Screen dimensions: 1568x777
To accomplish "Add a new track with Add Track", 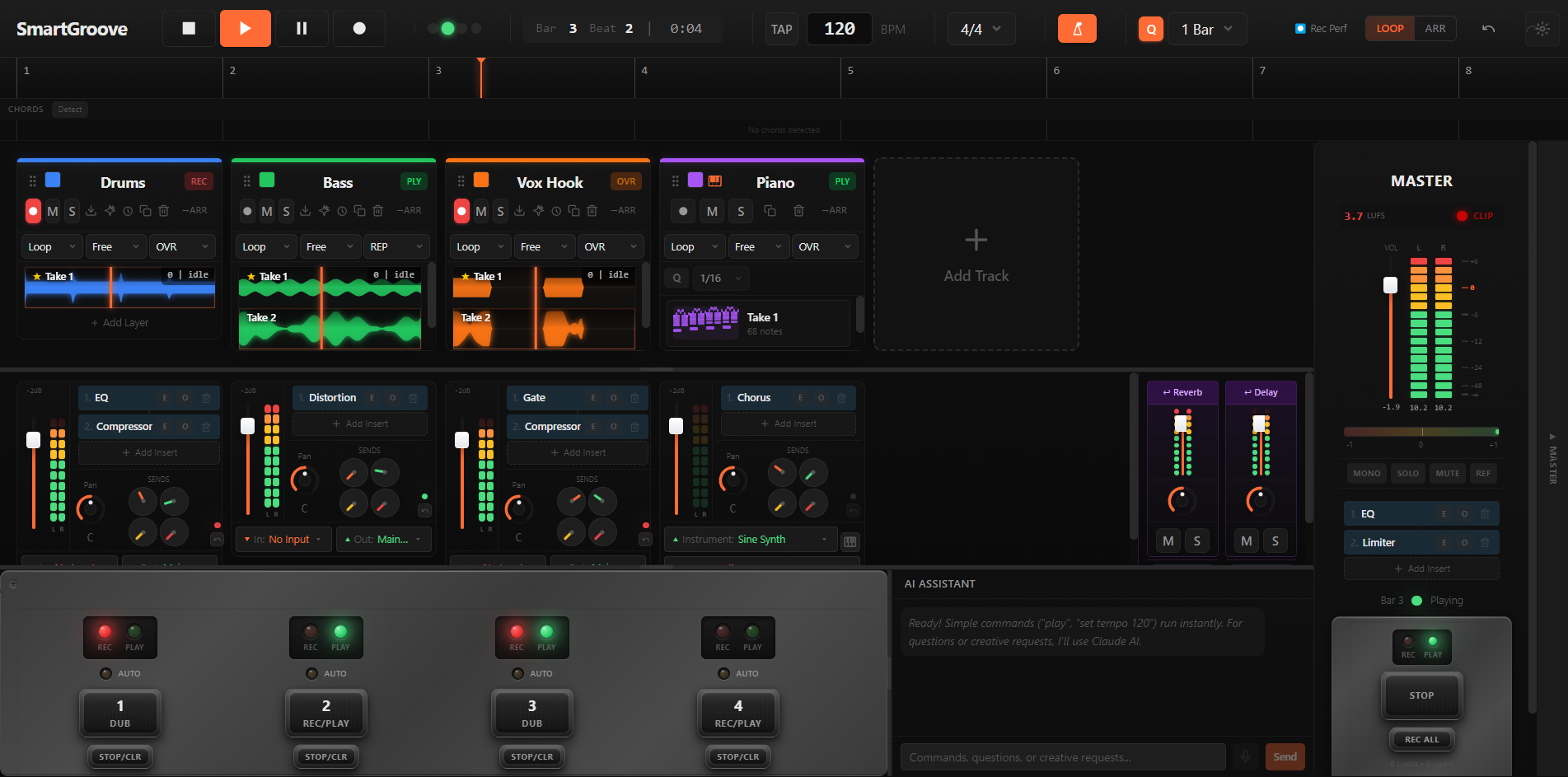I will 976,255.
